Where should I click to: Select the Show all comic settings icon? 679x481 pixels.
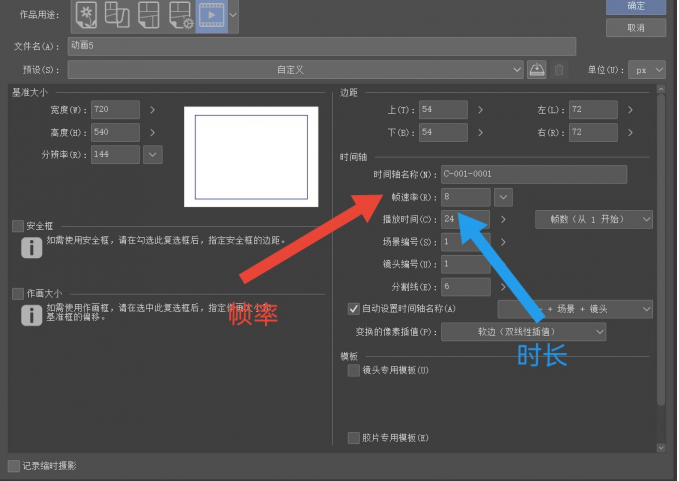[x=148, y=15]
